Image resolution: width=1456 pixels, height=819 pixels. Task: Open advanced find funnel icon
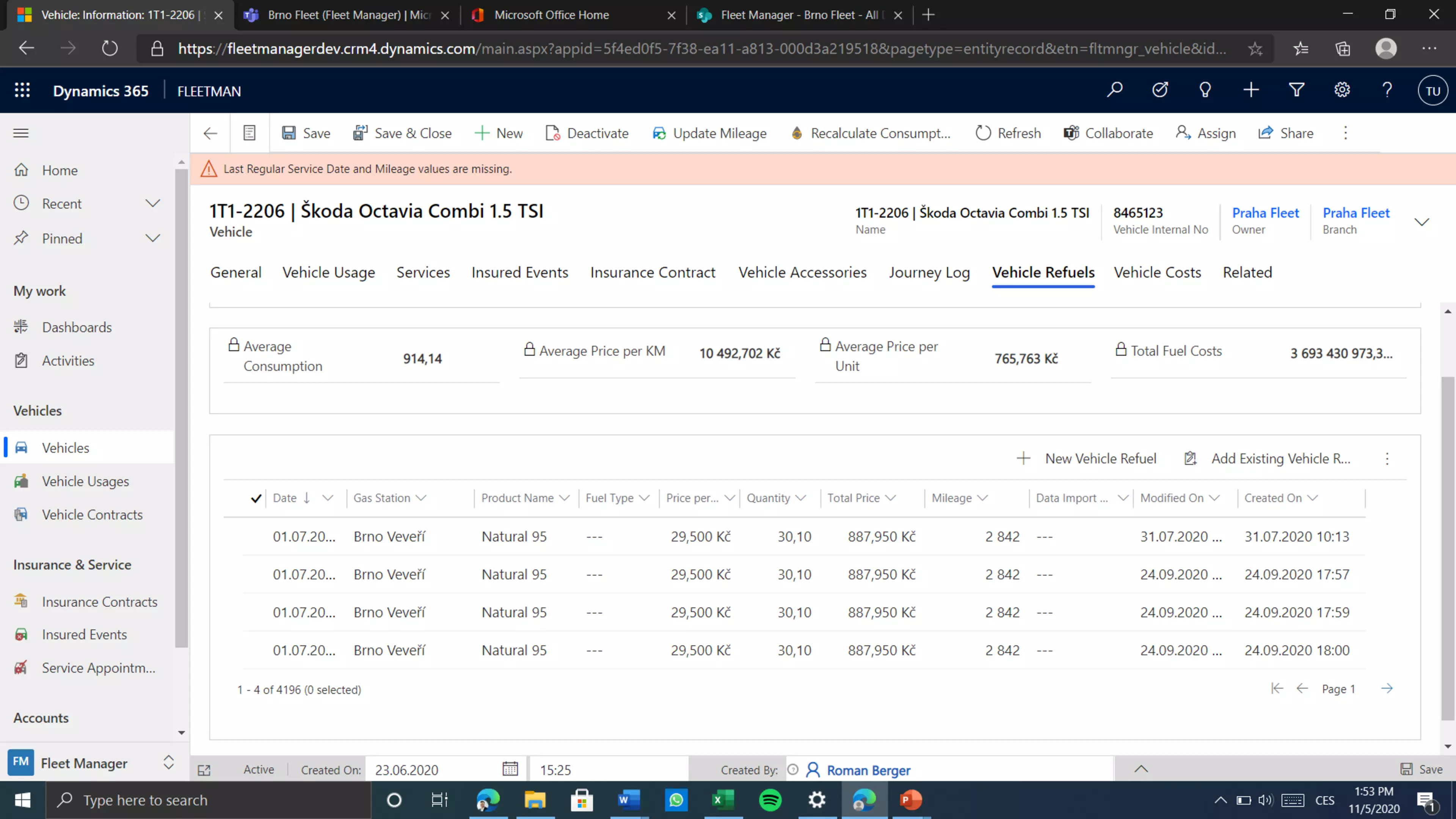click(1297, 91)
